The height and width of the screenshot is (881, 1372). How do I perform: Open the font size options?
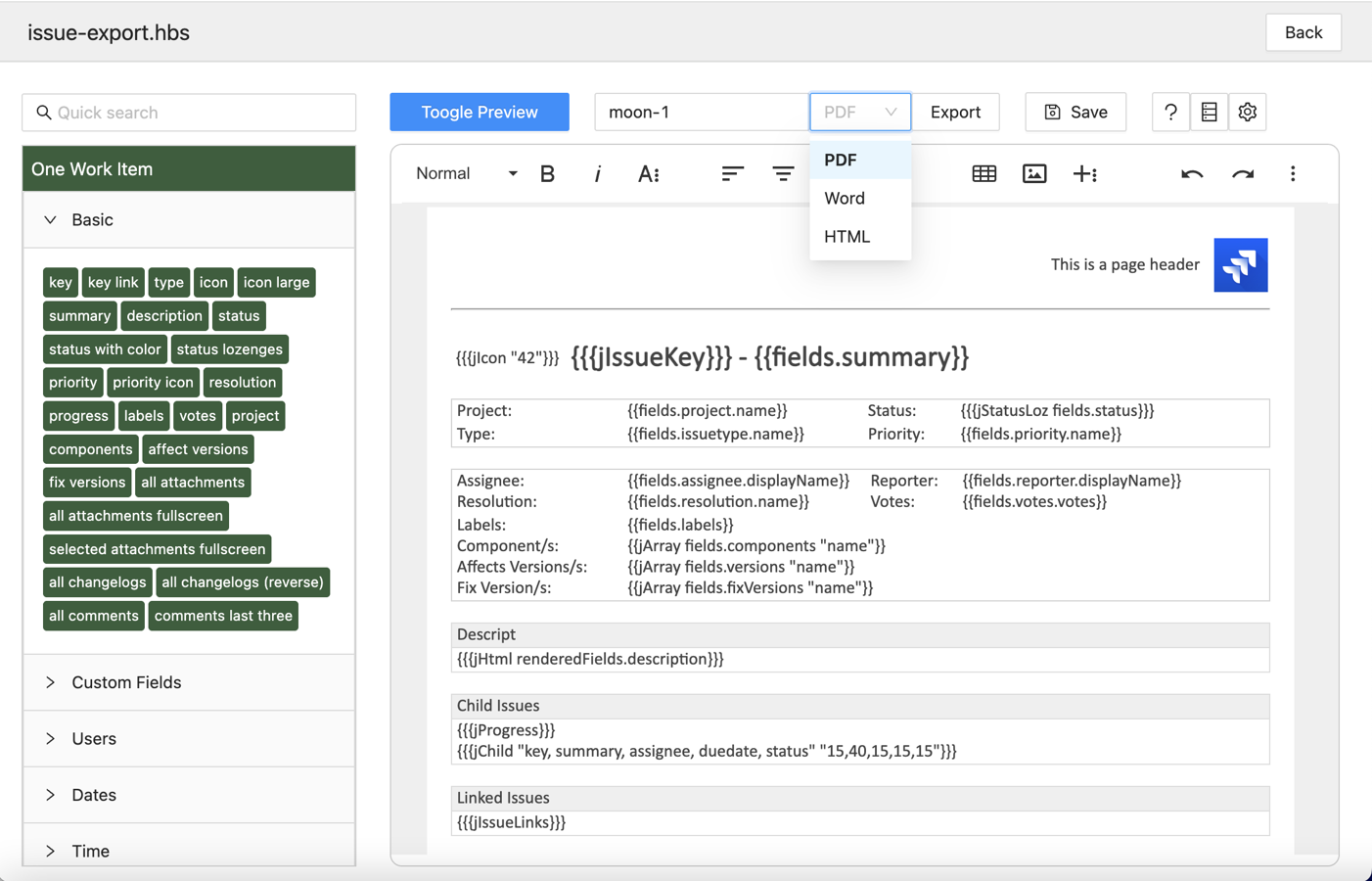[x=648, y=174]
